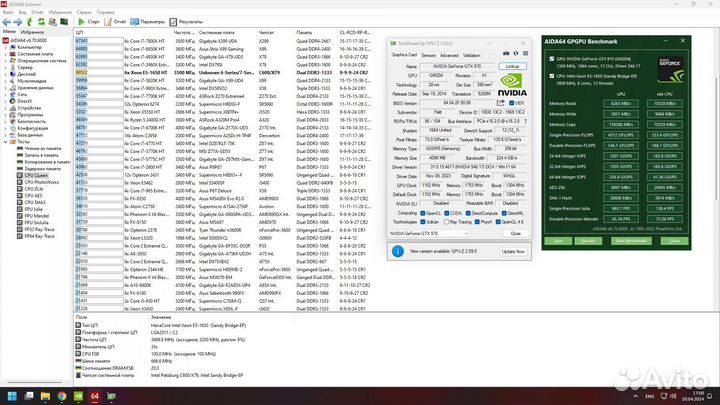Image resolution: width=720 pixels, height=405 pixels.
Task: Switch to the Validation tab in GPU-Z
Action: (472, 56)
